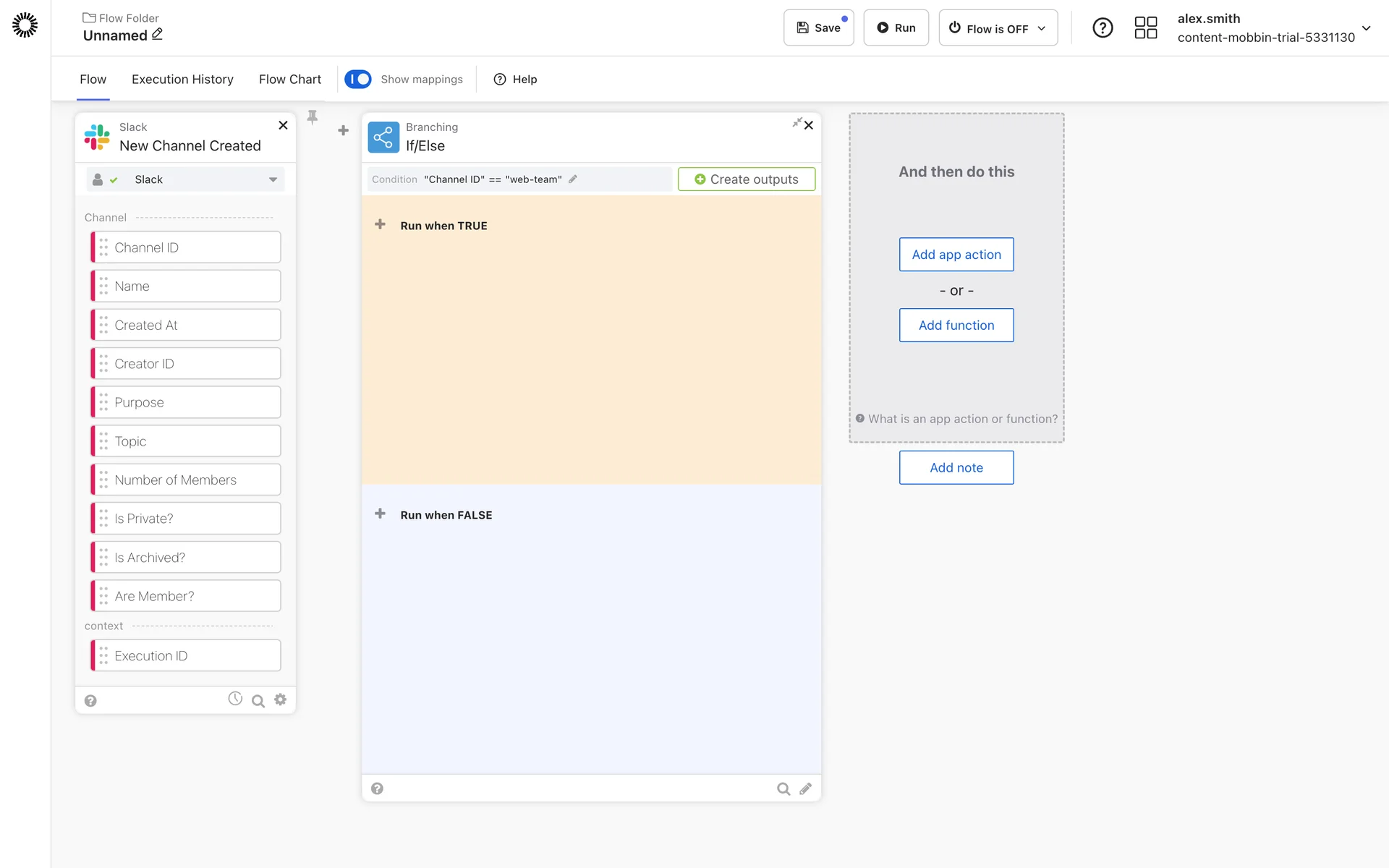
Task: Click the gear settings icon in Slack card
Action: [281, 699]
